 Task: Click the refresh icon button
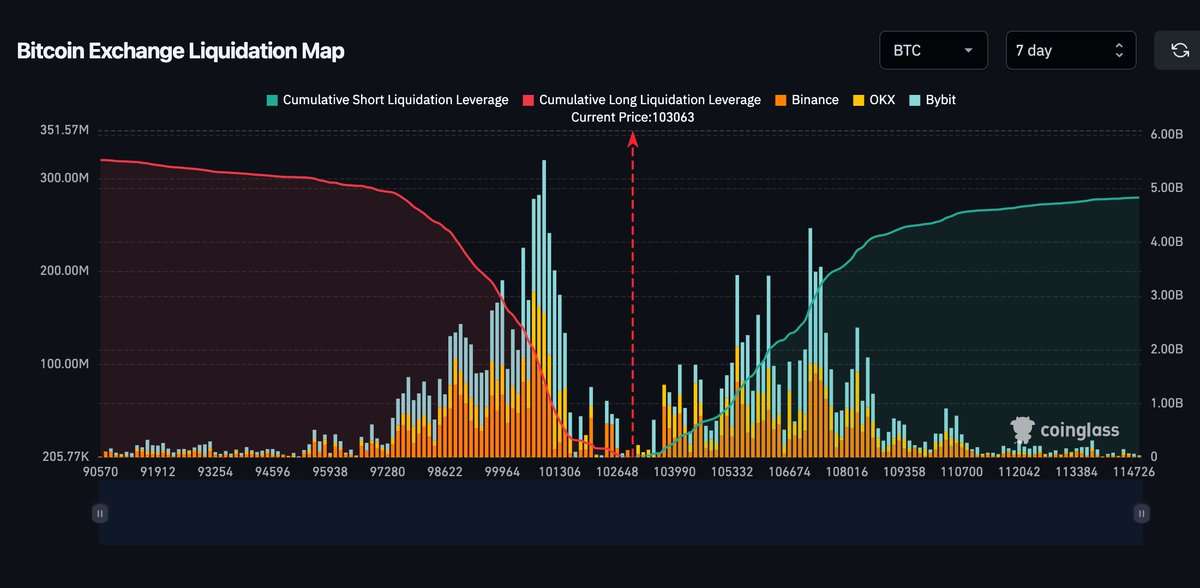pyautogui.click(x=1177, y=50)
